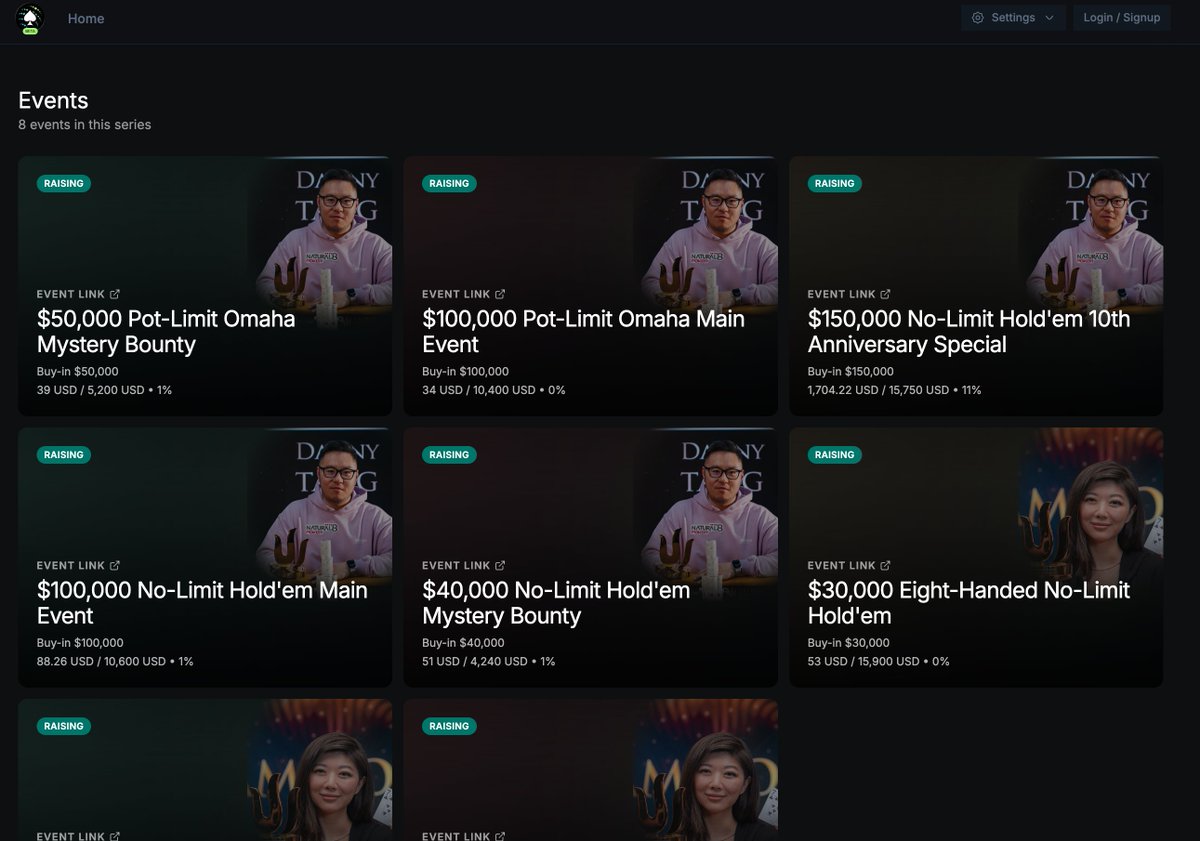The height and width of the screenshot is (841, 1200).
Task: Click RAISING badge on $40,000 Mystery Bounty card
Action: click(449, 454)
